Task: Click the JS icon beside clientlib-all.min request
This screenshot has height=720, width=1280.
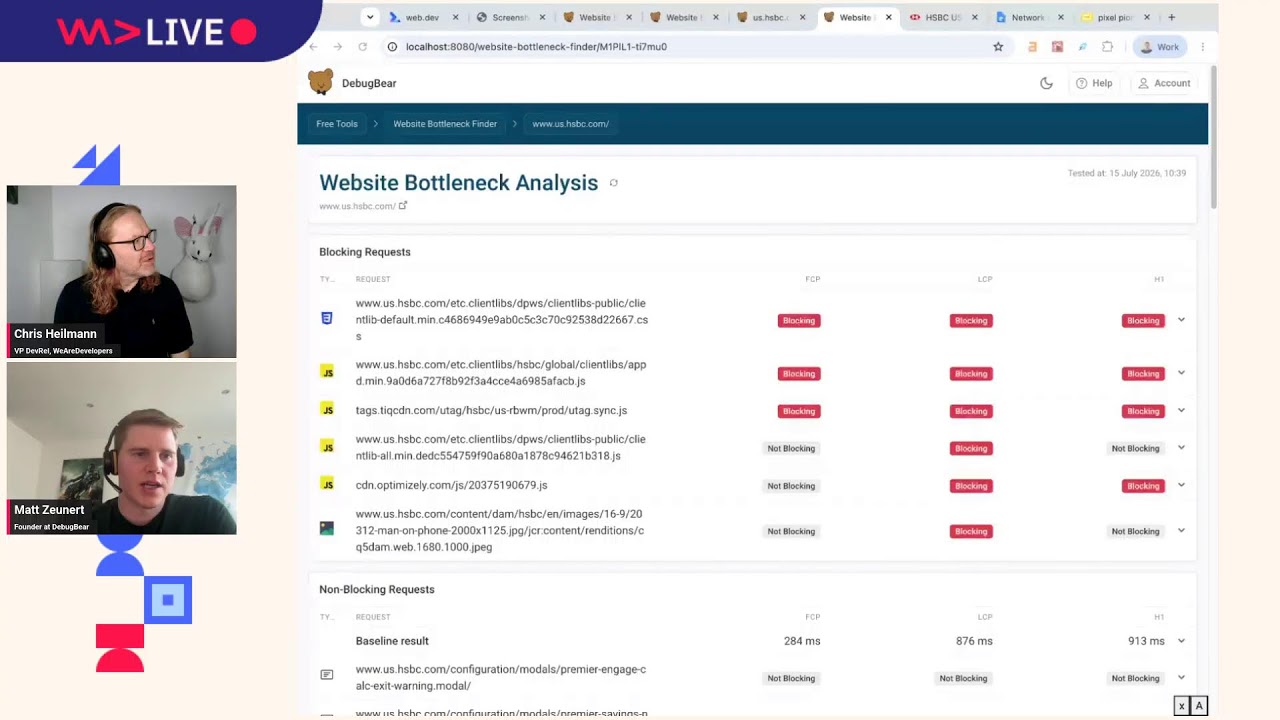Action: [327, 446]
